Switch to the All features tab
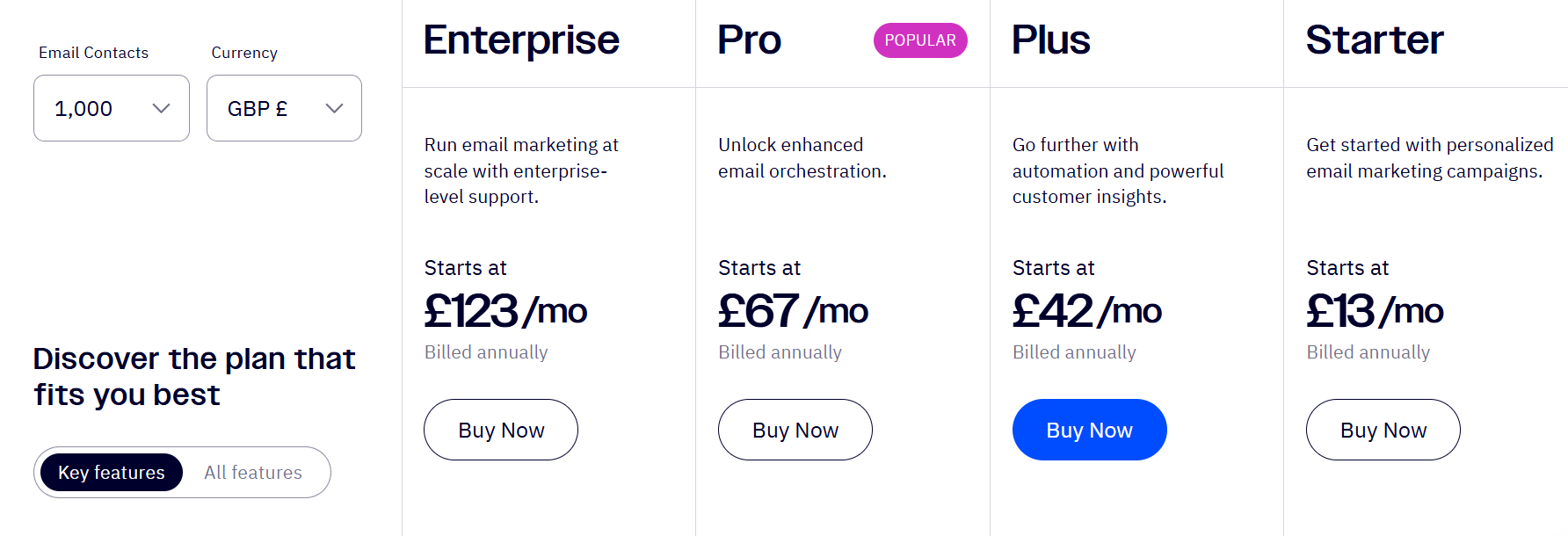 point(253,472)
